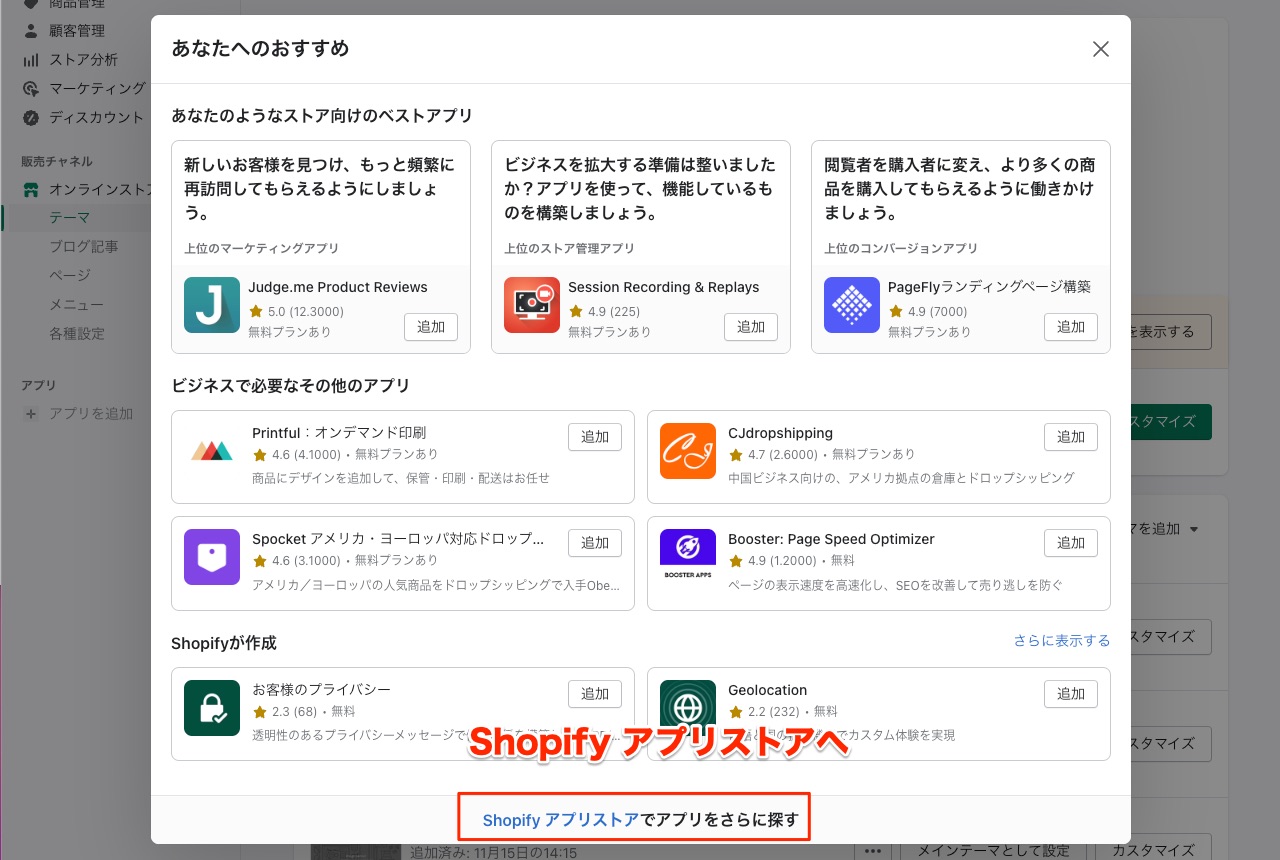Add the Judge.me Product Reviews app
The image size is (1280, 860).
pos(431,327)
